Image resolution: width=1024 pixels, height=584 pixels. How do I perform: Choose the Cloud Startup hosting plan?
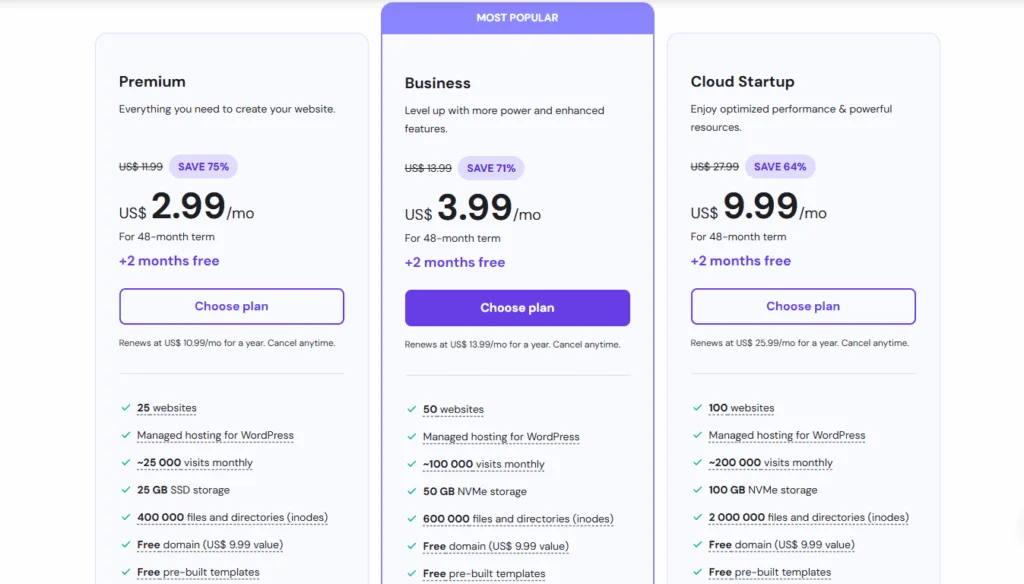point(803,306)
